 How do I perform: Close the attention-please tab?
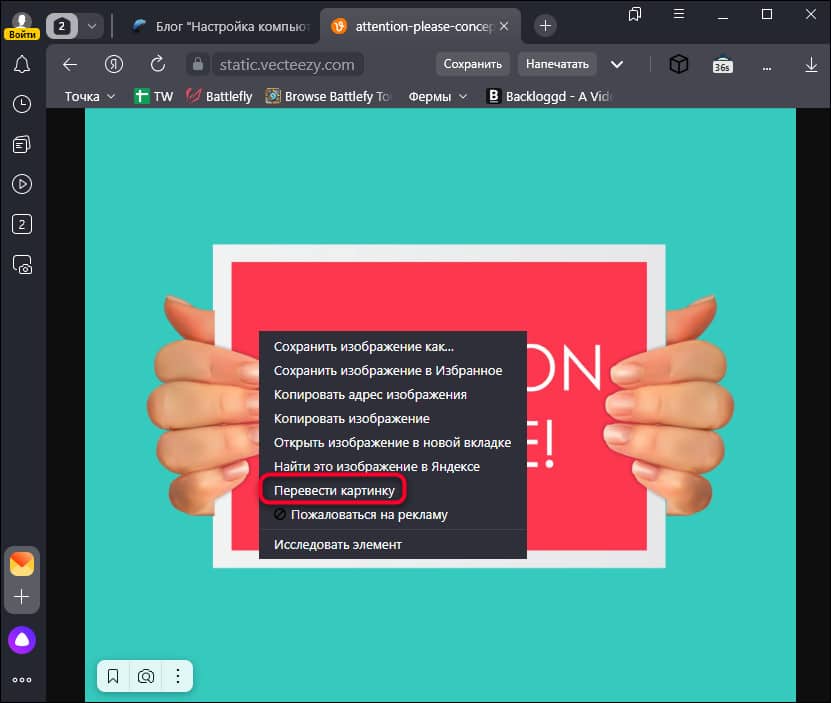coord(504,26)
